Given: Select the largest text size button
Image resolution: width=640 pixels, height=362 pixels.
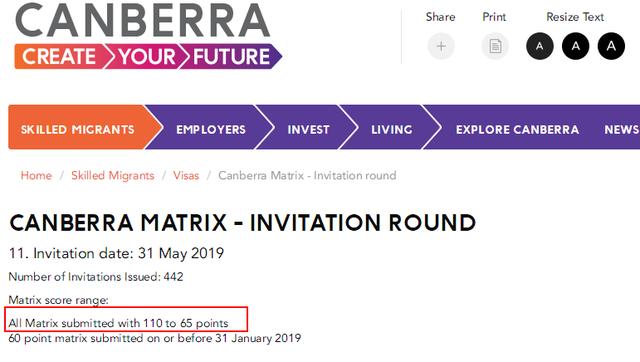Looking at the screenshot, I should click(x=611, y=46).
